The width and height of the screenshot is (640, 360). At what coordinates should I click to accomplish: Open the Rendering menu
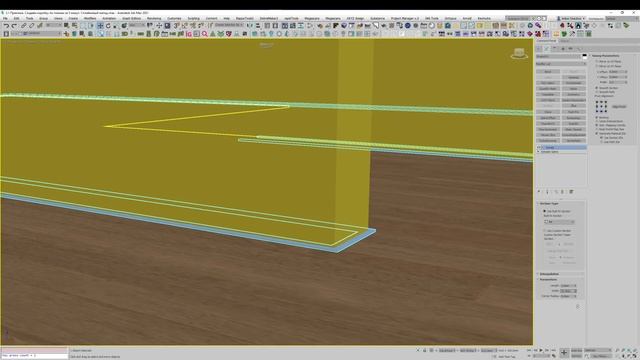[x=154, y=18]
